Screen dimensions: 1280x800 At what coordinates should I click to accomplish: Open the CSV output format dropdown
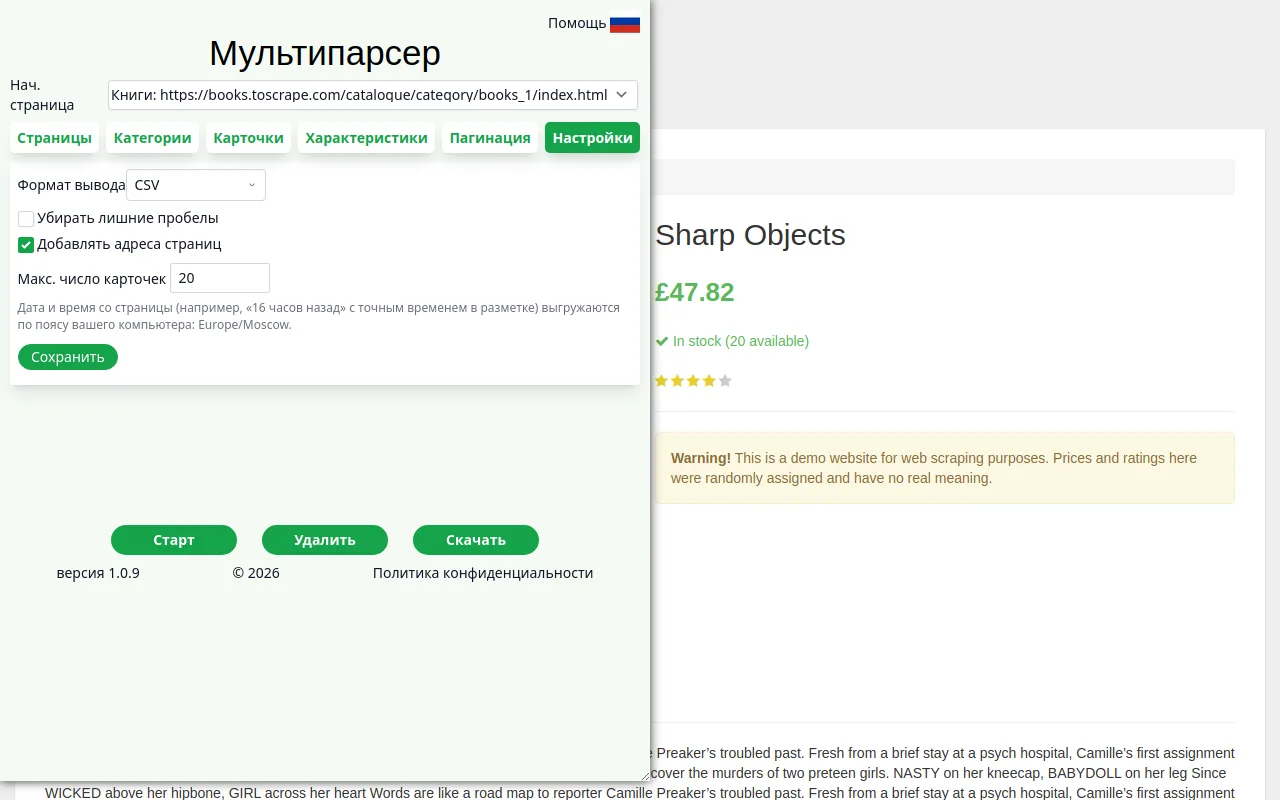click(x=196, y=185)
